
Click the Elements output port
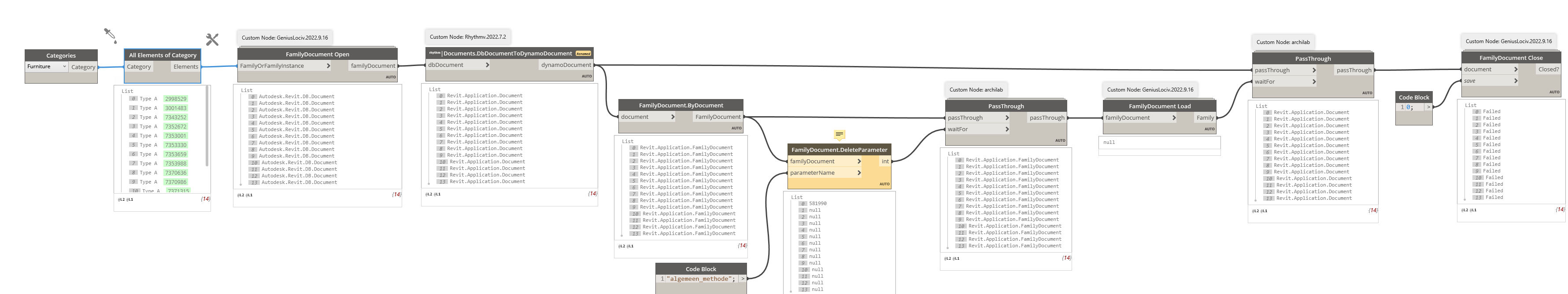[186, 67]
